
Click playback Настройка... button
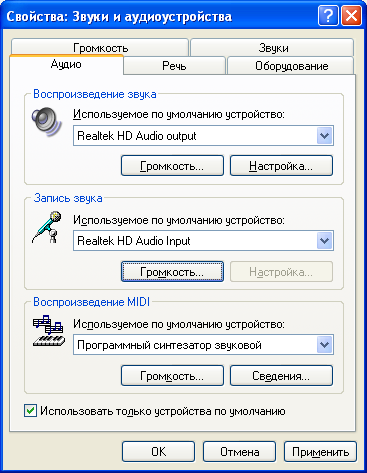coord(281,166)
